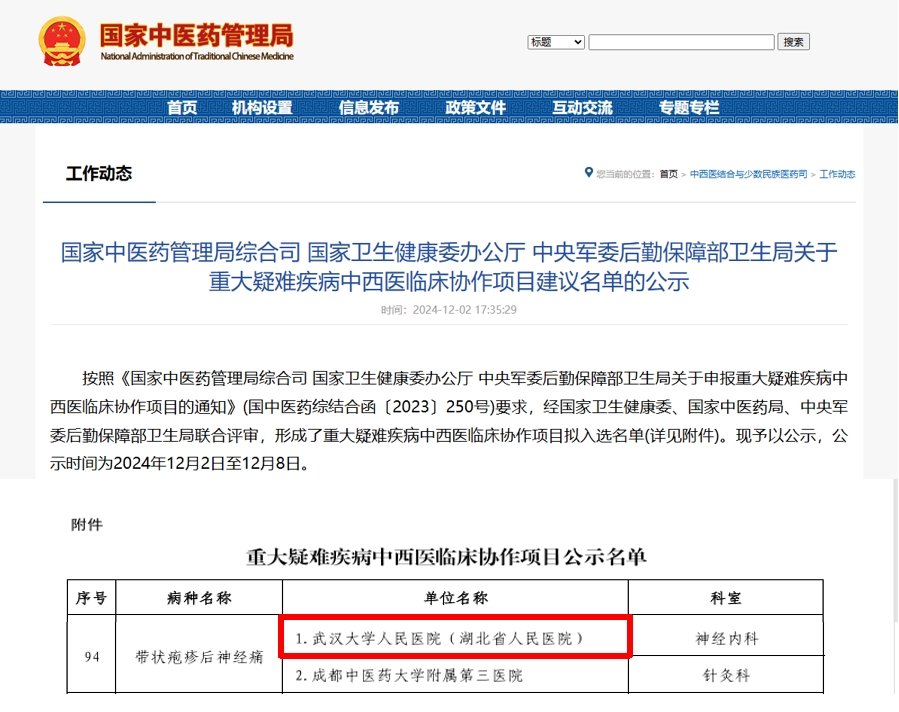This screenshot has width=899, height=712.
Task: Follow the 工作动态 breadcrumb link
Action: tap(837, 174)
